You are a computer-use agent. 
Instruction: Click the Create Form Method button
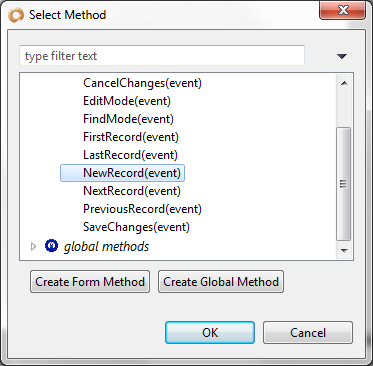click(x=90, y=282)
